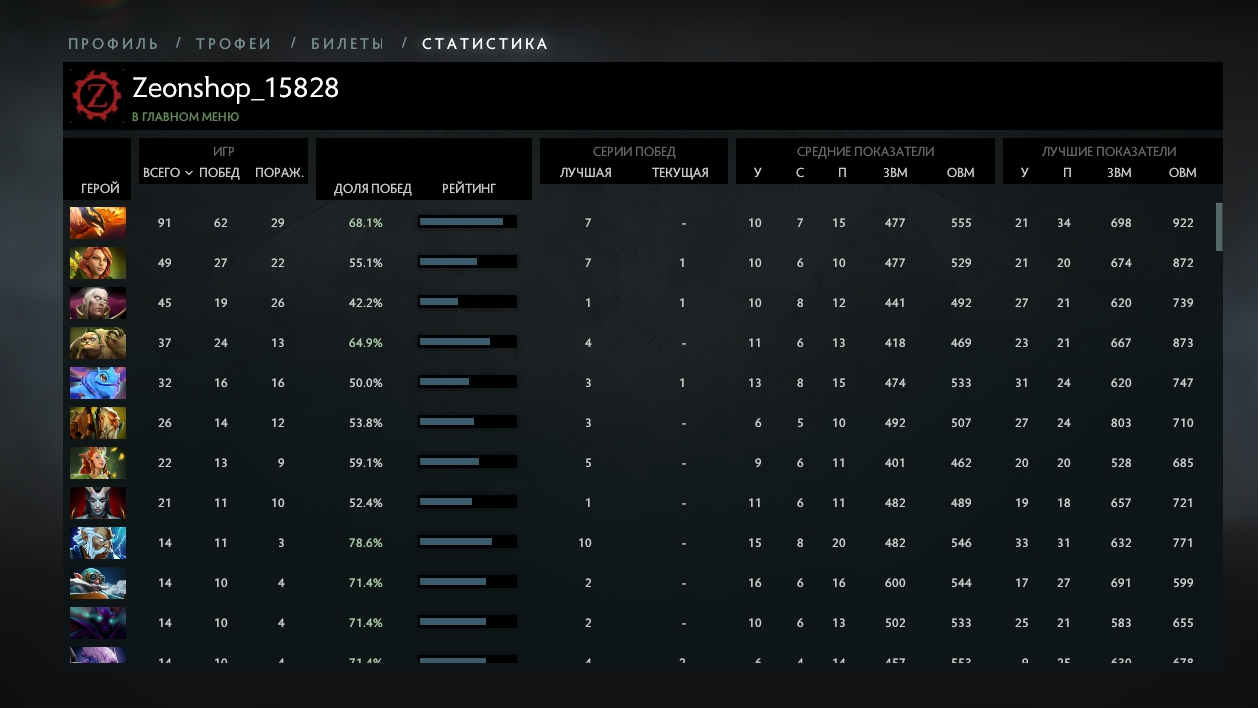The width and height of the screenshot is (1258, 708).
Task: Sort by ДОЛЯ ПОБЕД column header
Action: click(373, 189)
